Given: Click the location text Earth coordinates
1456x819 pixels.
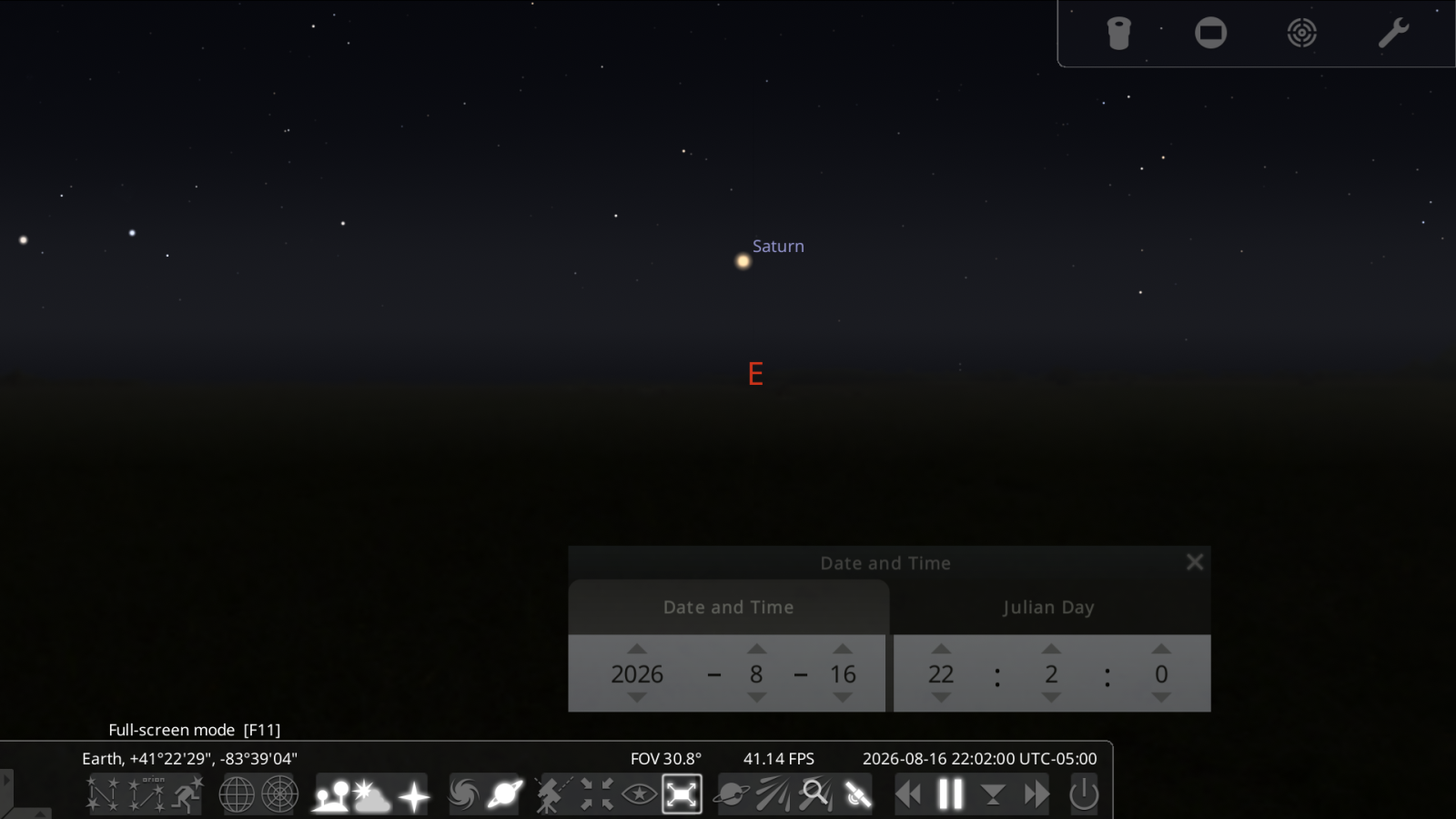Looking at the screenshot, I should 189,758.
